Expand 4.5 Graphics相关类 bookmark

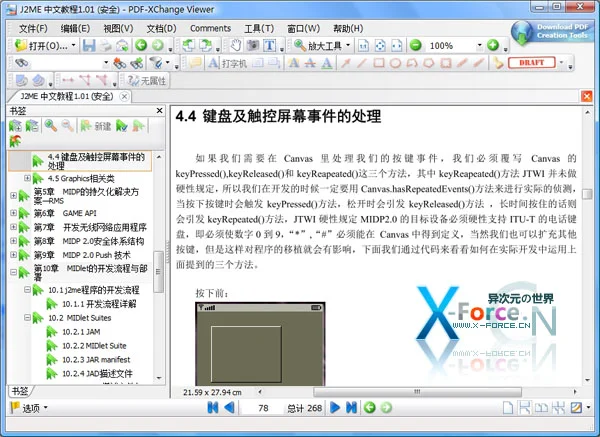coord(27,178)
